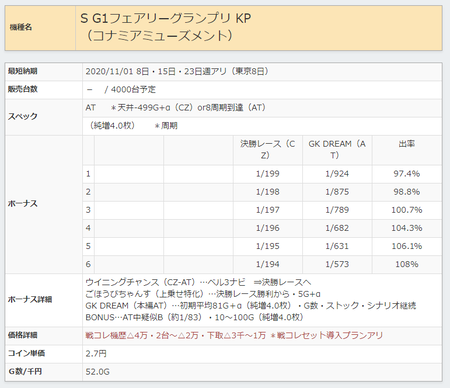Click setting number 4 in bonus table
This screenshot has height=388, width=450.
pos(88,228)
